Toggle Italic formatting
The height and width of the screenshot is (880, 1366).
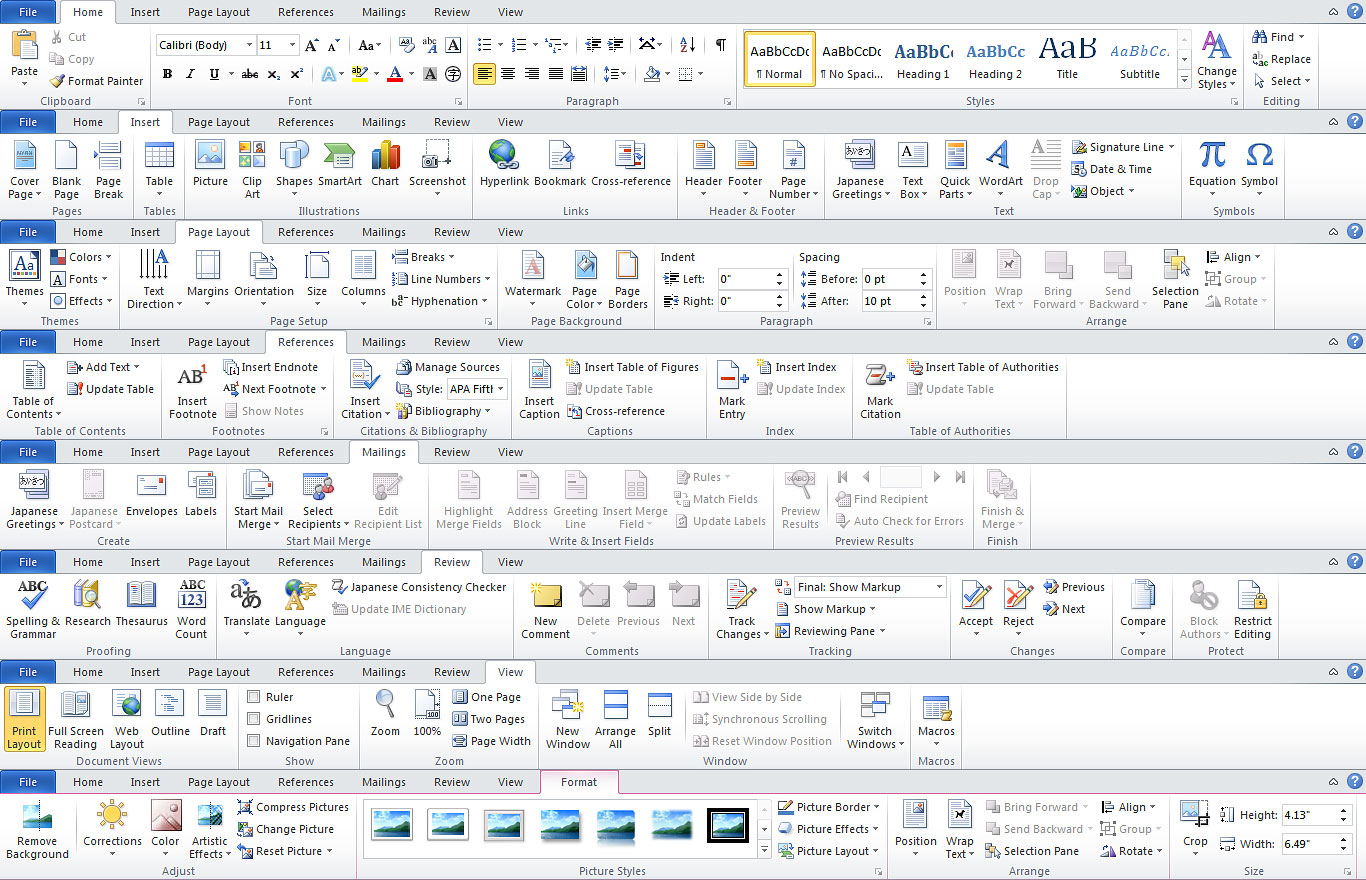[191, 74]
